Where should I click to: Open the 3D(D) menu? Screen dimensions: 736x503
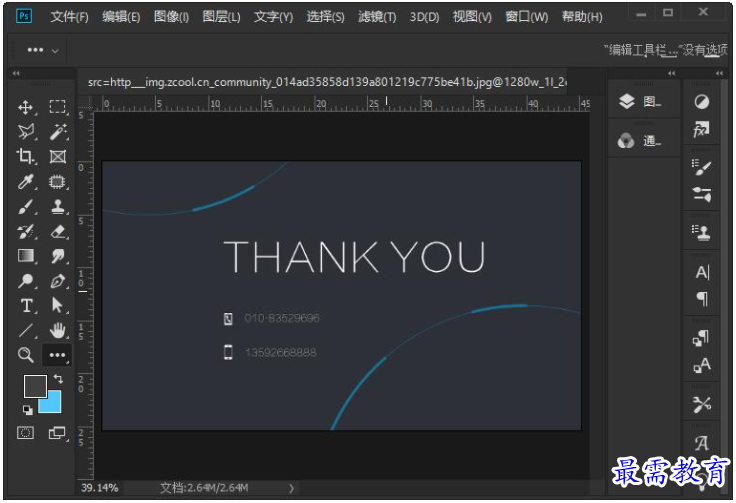424,17
